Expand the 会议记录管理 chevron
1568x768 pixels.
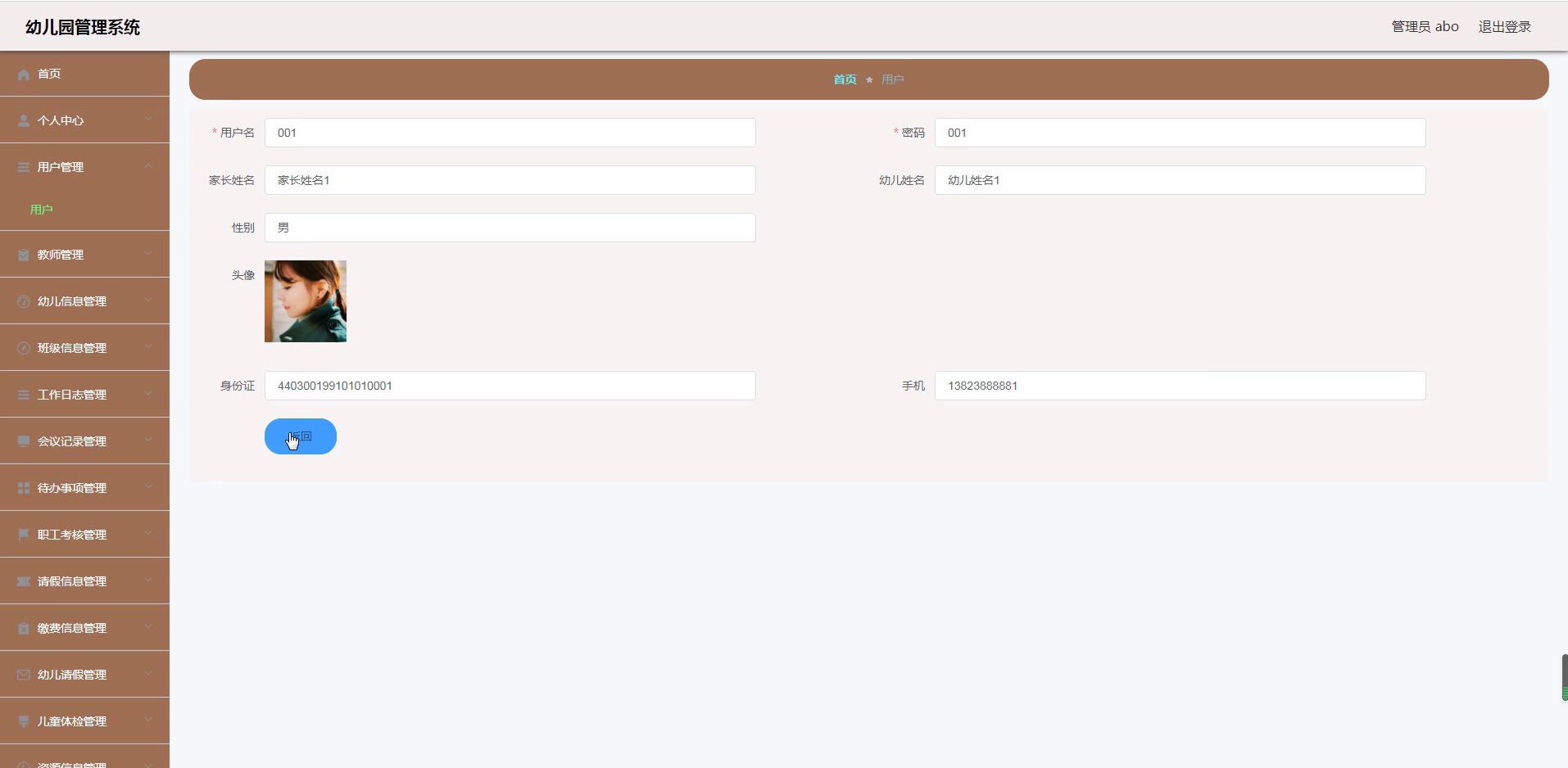(148, 440)
